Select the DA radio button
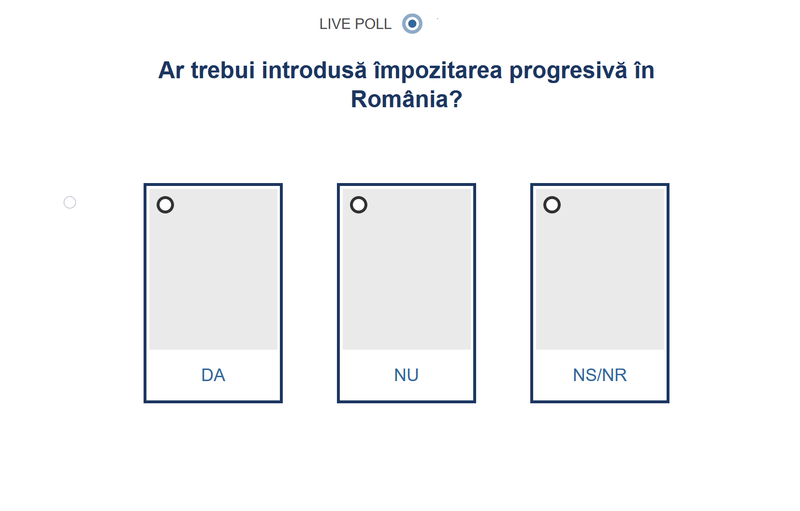Screen dimensions: 800x511 pyautogui.click(x=165, y=205)
